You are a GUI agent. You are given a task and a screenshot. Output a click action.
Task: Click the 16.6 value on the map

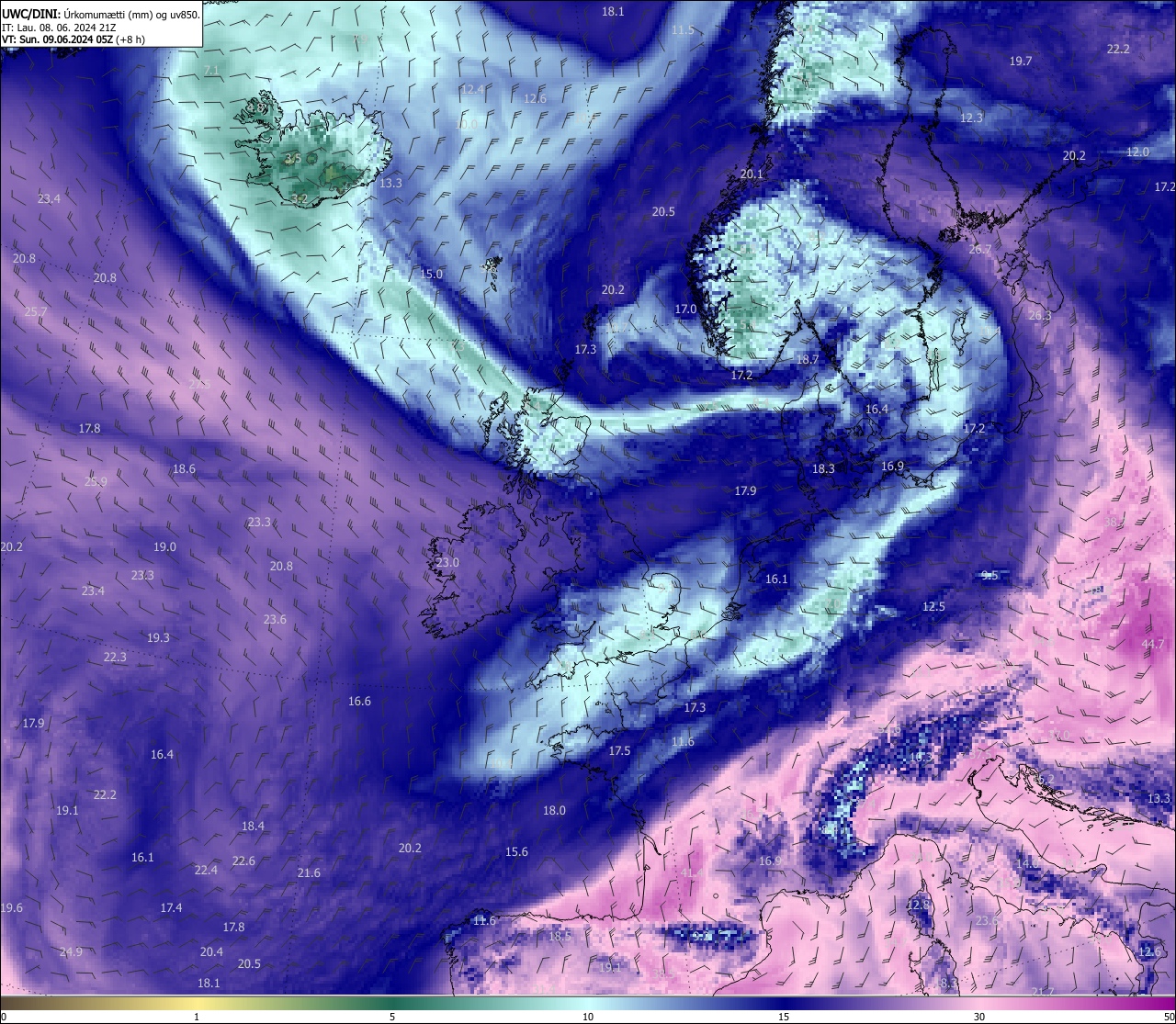coord(359,701)
